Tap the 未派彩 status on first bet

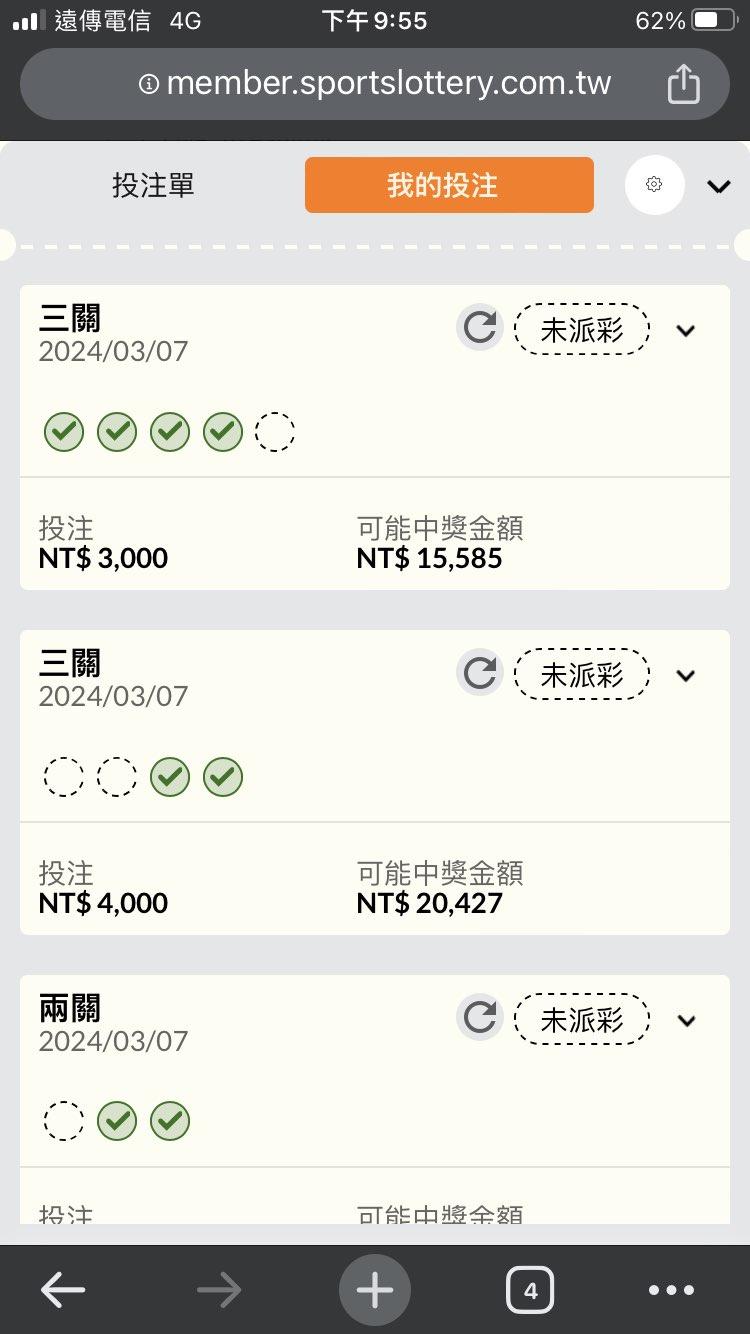click(x=582, y=329)
